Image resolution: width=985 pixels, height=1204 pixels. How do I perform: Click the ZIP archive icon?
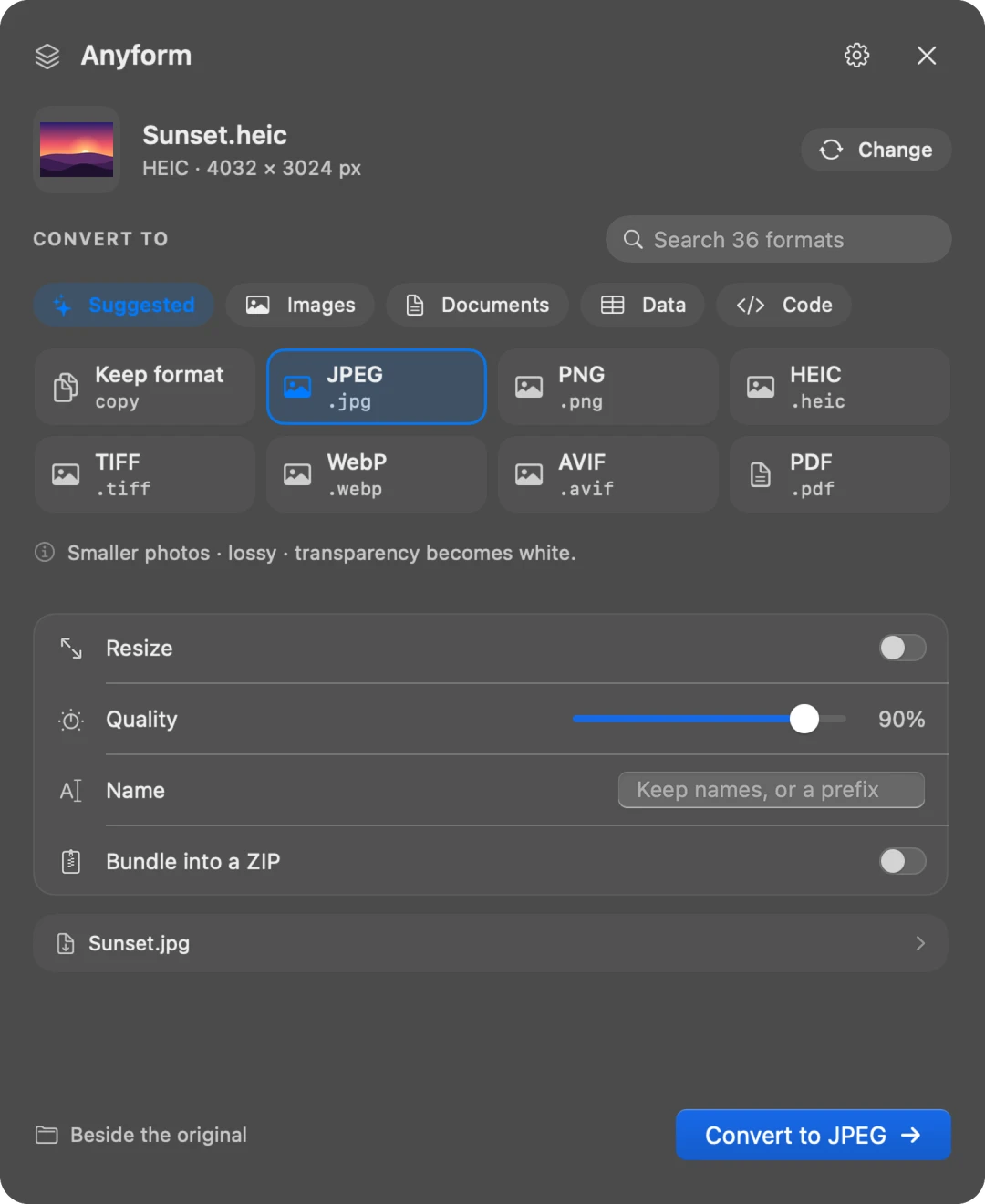pos(71,862)
